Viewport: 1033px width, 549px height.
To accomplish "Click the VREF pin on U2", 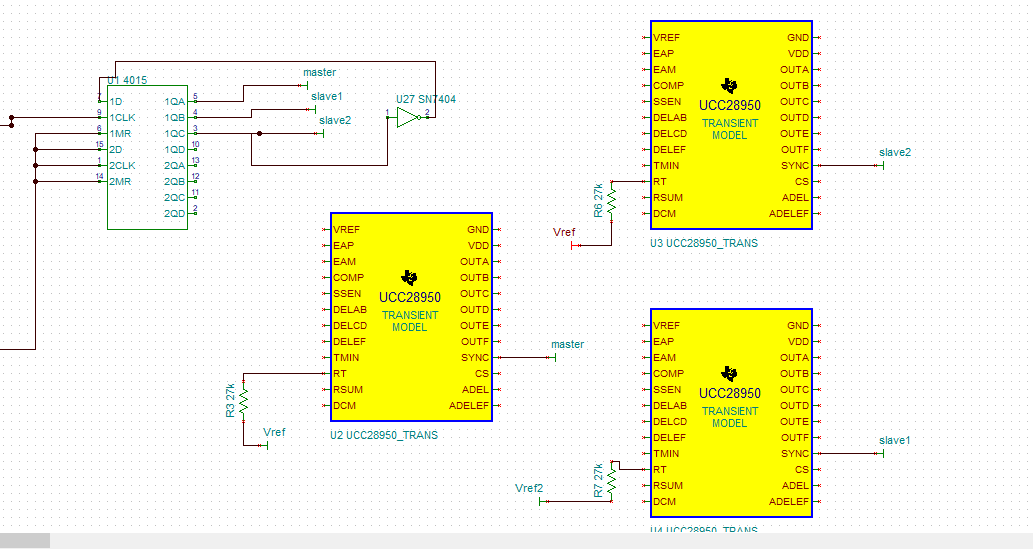I will (347, 229).
